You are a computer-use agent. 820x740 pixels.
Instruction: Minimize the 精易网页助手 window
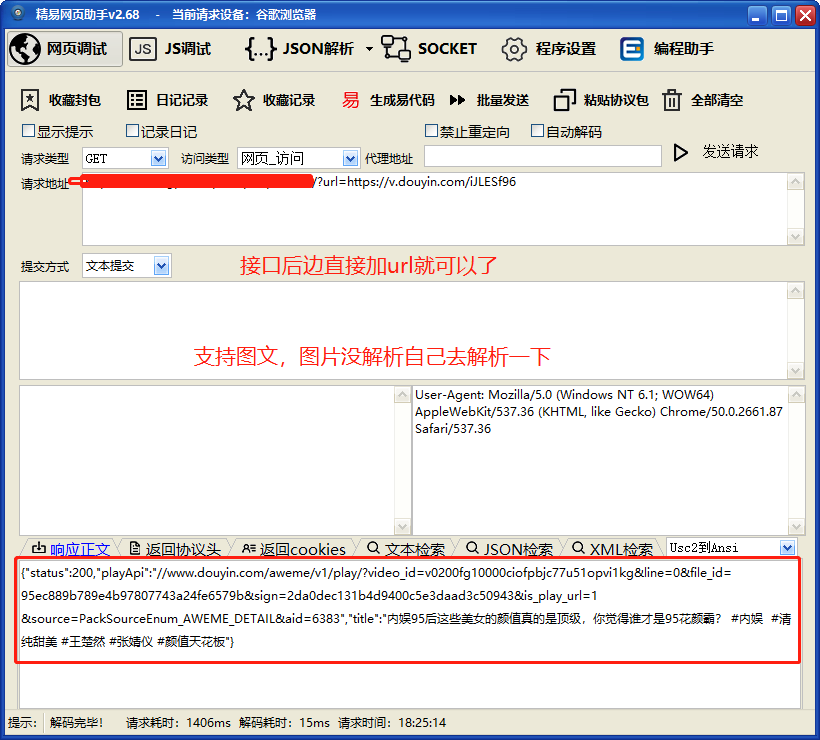(756, 15)
